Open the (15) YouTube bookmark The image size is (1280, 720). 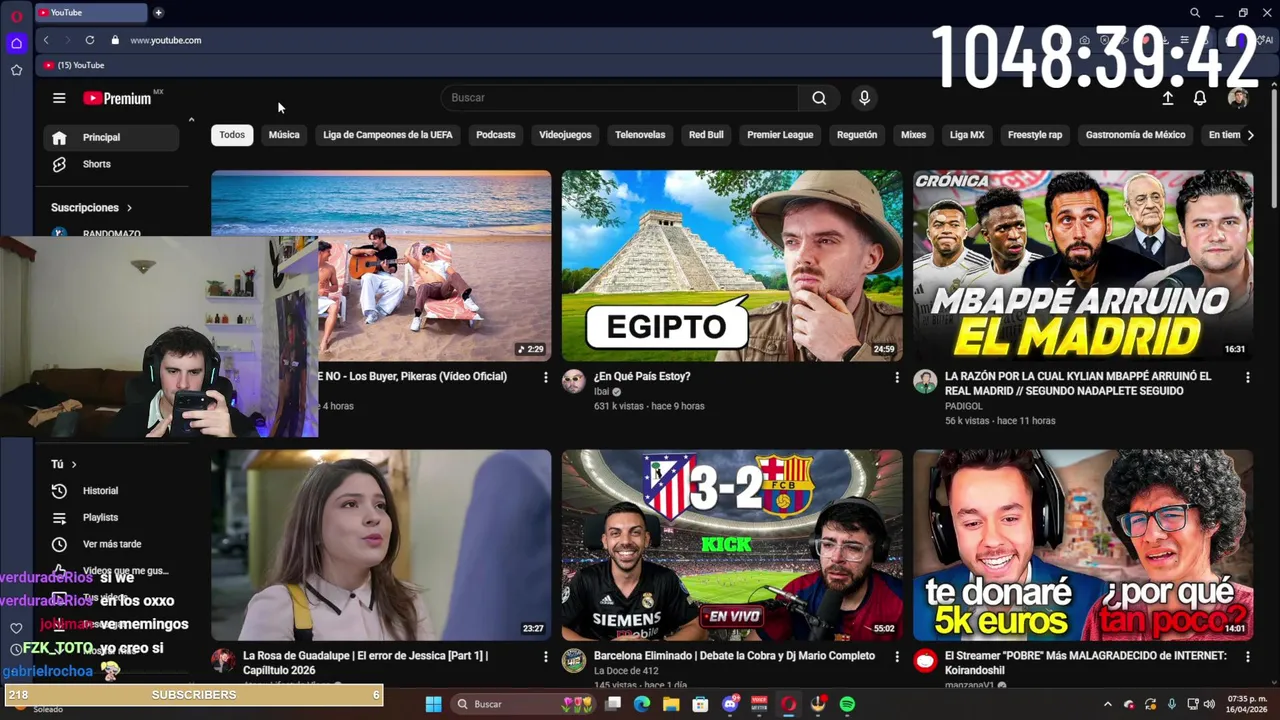[x=74, y=65]
